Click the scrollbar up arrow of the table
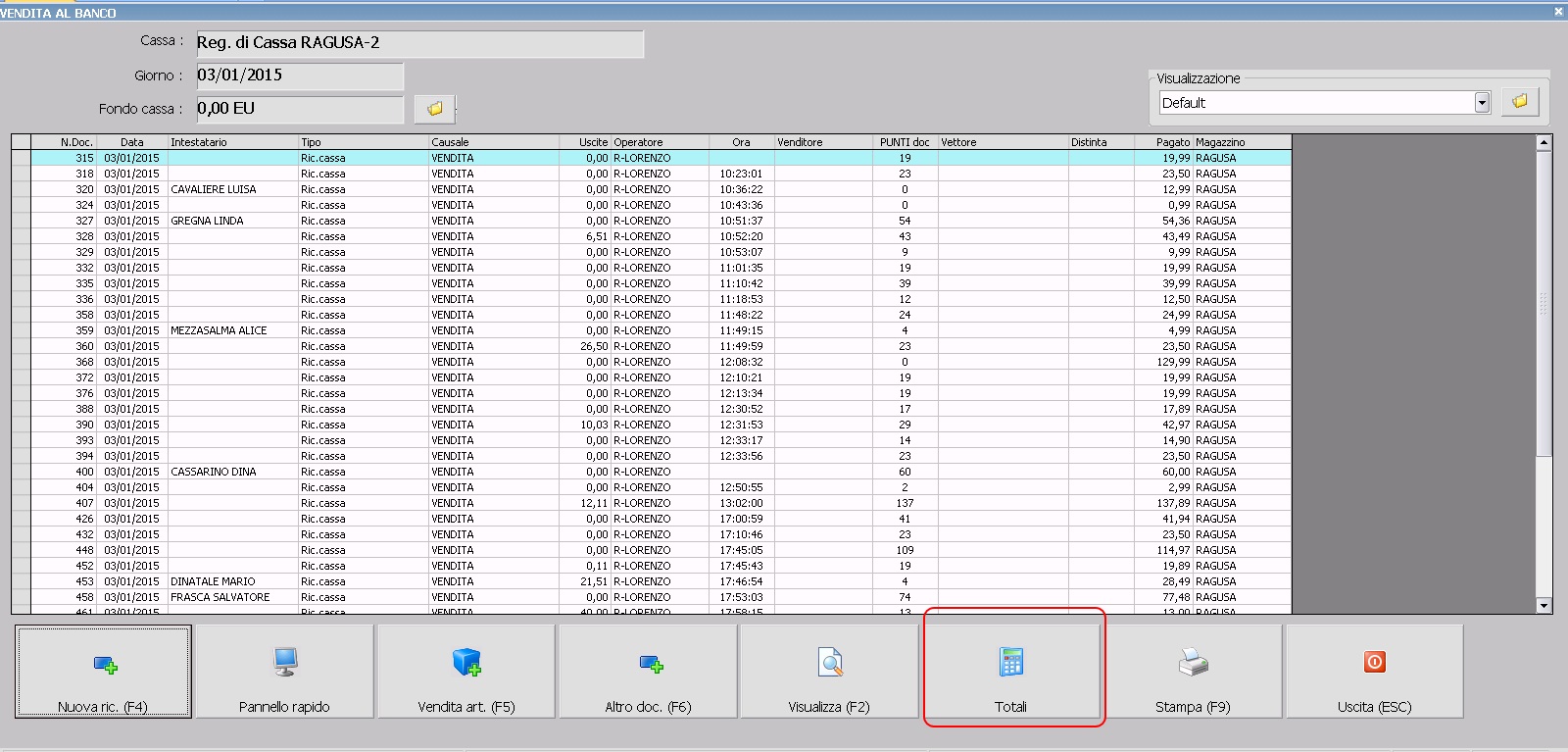Image resolution: width=1568 pixels, height=752 pixels. coord(1543,143)
